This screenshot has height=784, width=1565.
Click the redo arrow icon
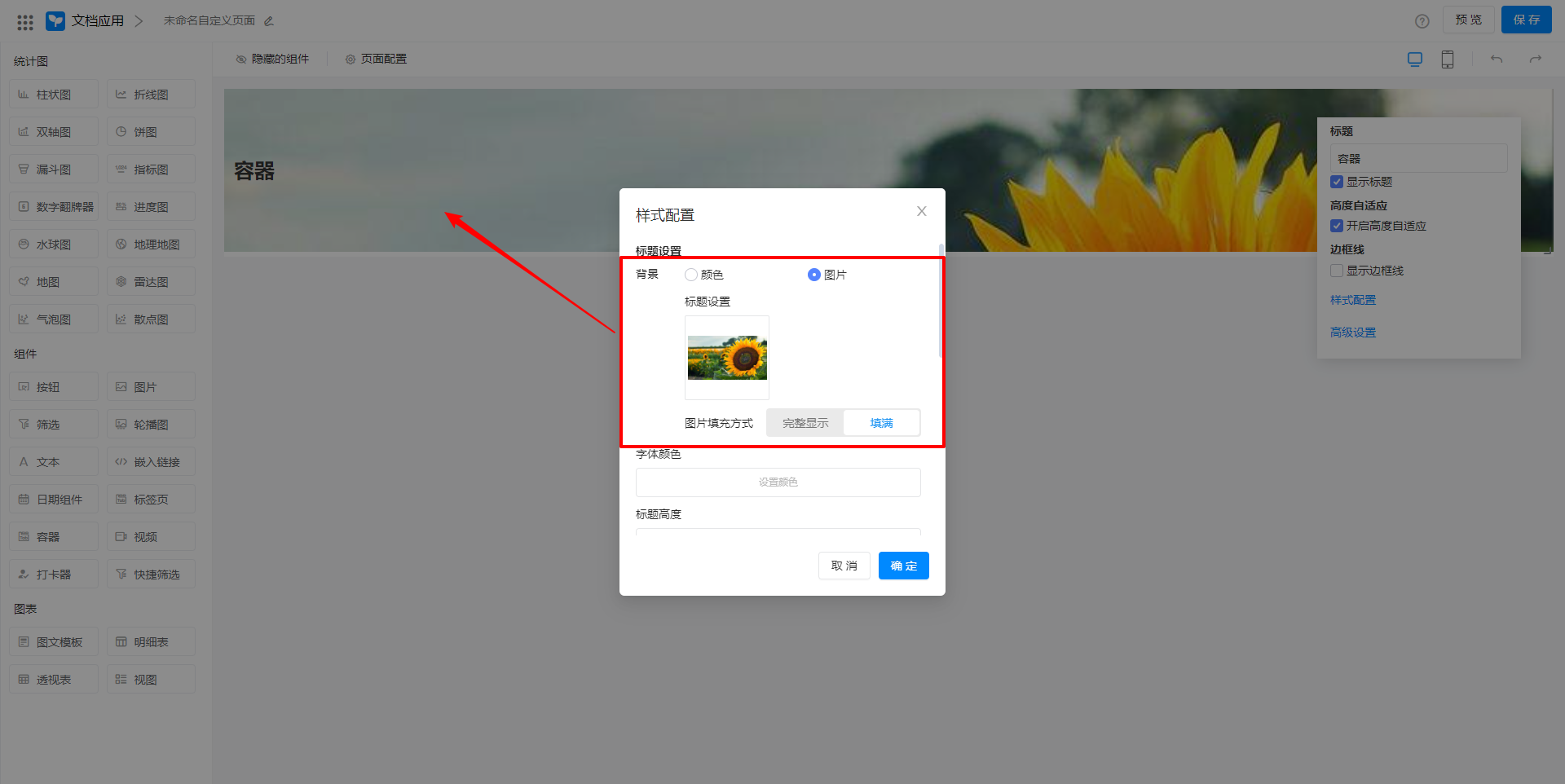1536,59
